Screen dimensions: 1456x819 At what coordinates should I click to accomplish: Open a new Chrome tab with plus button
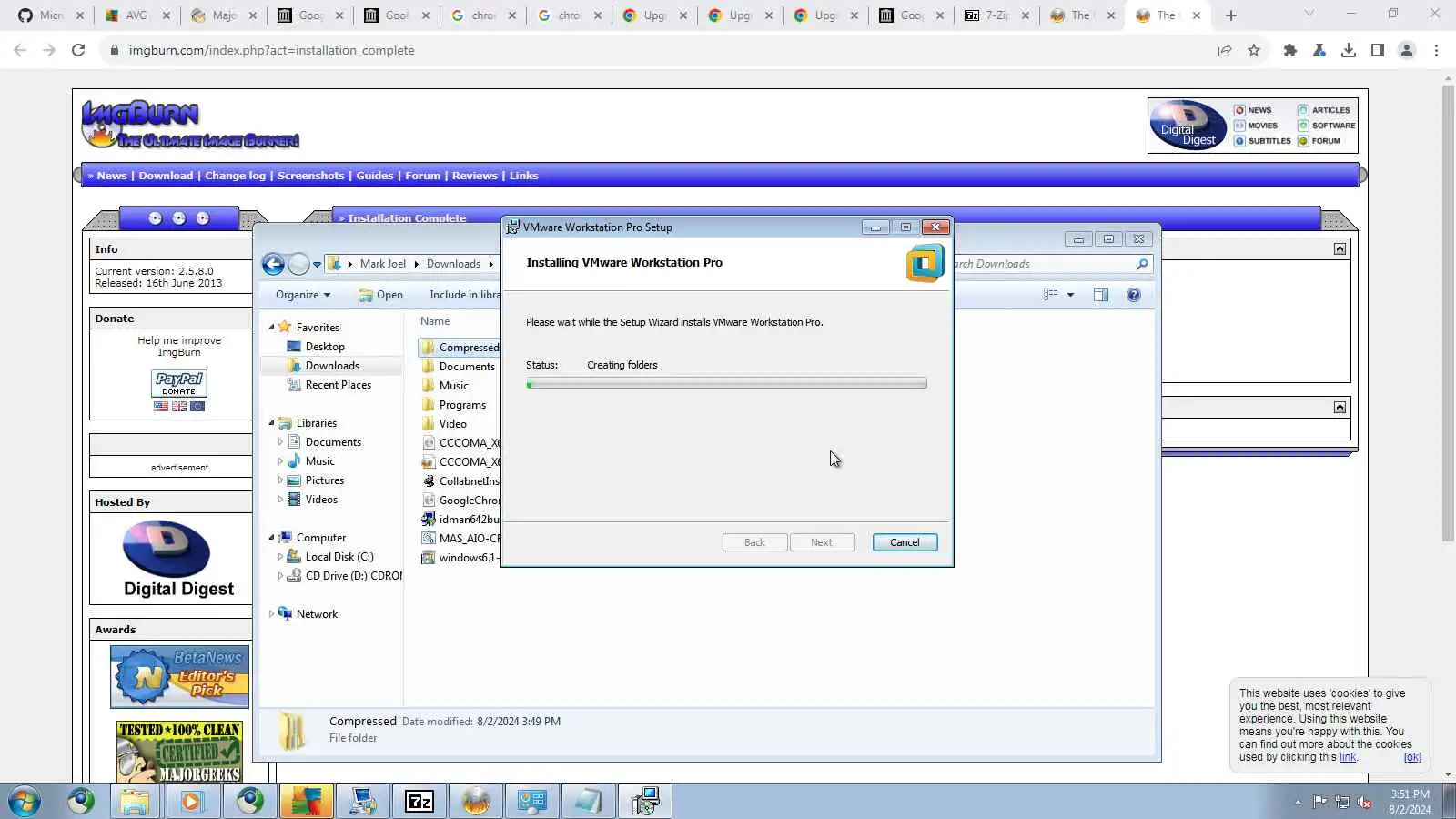1231,15
